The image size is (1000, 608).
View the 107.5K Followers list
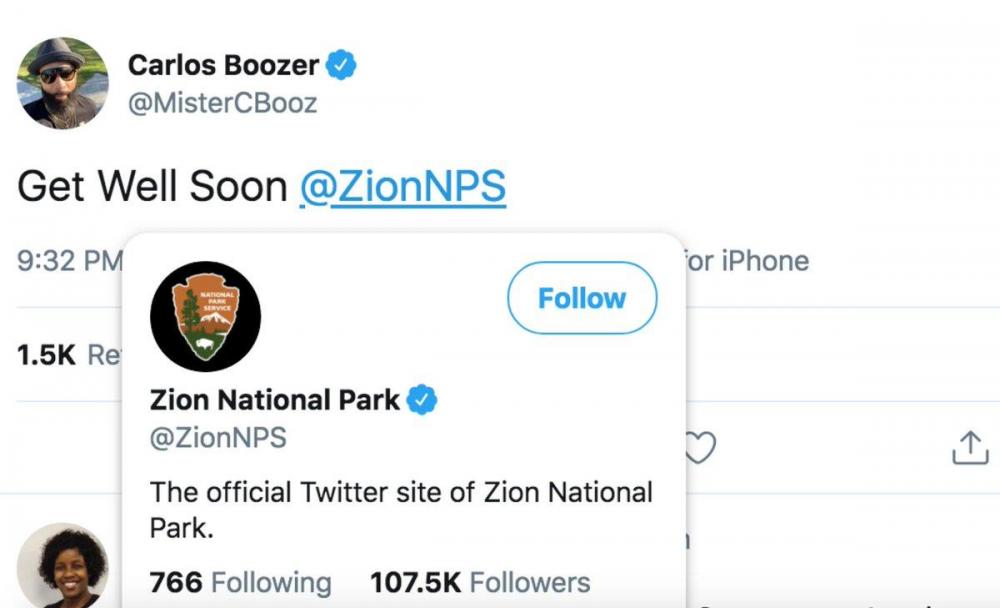point(480,582)
